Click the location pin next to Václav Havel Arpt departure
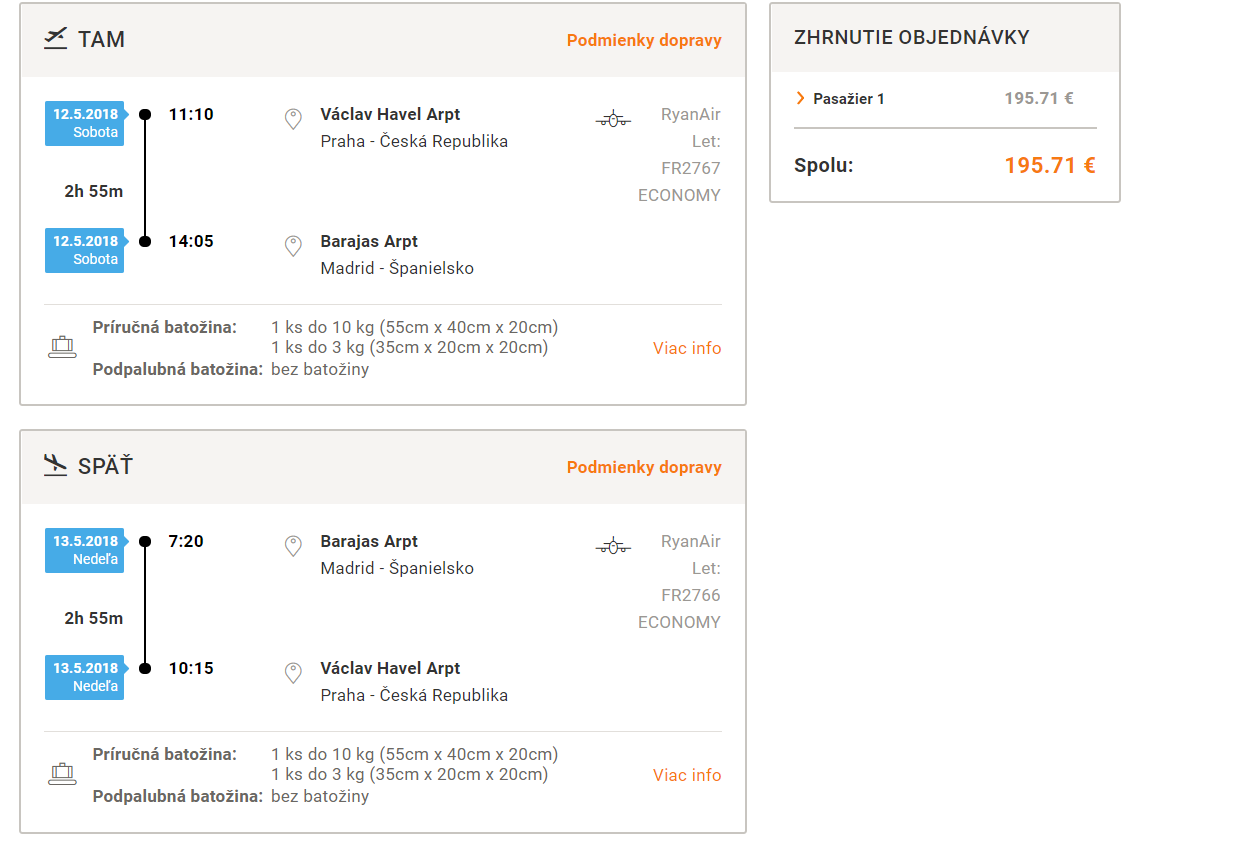 tap(293, 120)
